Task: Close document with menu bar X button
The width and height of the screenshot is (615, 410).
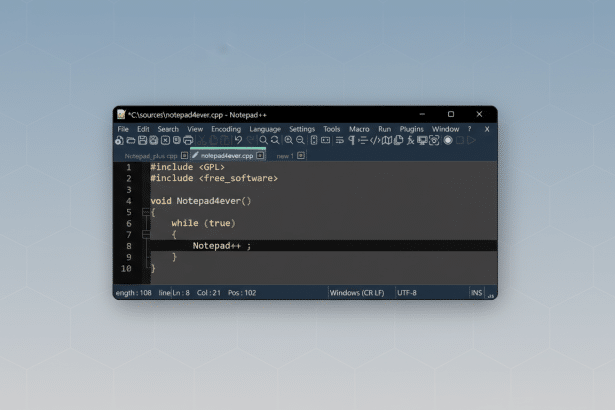Action: (487, 129)
